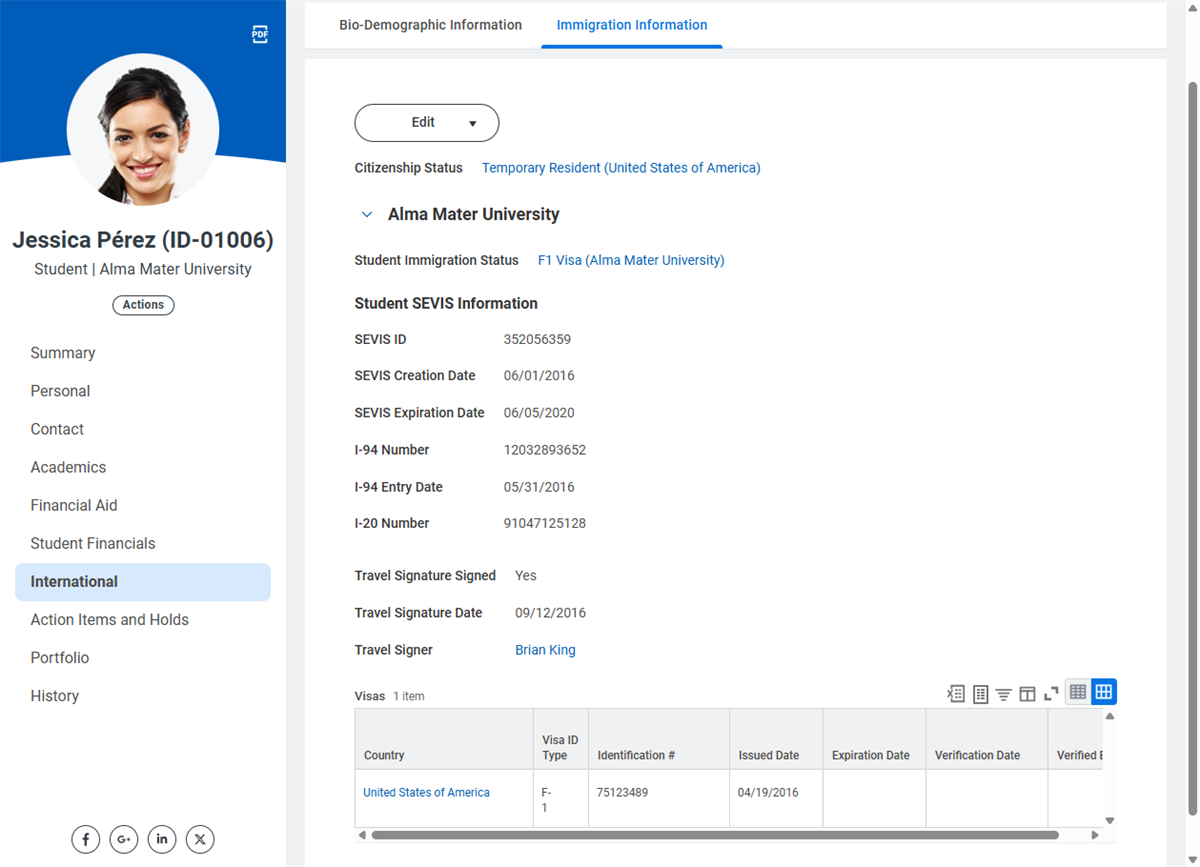The image size is (1200, 867).
Task: Filter the Visas table
Action: click(1003, 693)
